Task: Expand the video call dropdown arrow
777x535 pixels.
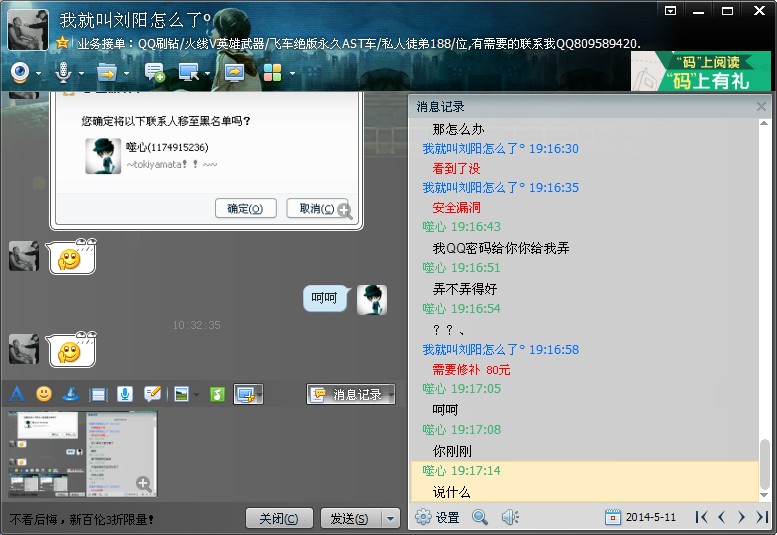Action: click(x=38, y=73)
